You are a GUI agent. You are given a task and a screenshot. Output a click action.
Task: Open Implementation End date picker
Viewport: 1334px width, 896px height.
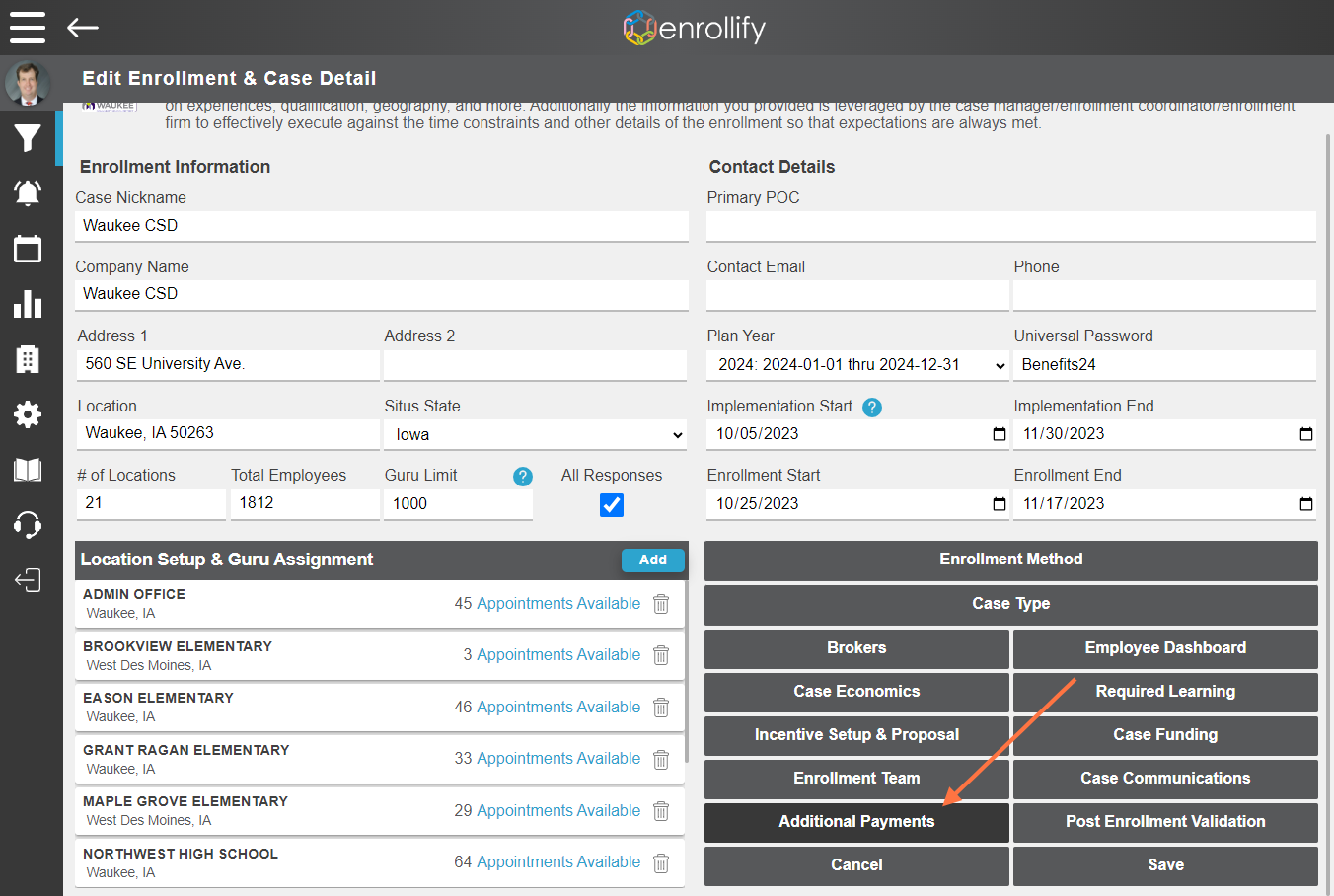click(1306, 434)
